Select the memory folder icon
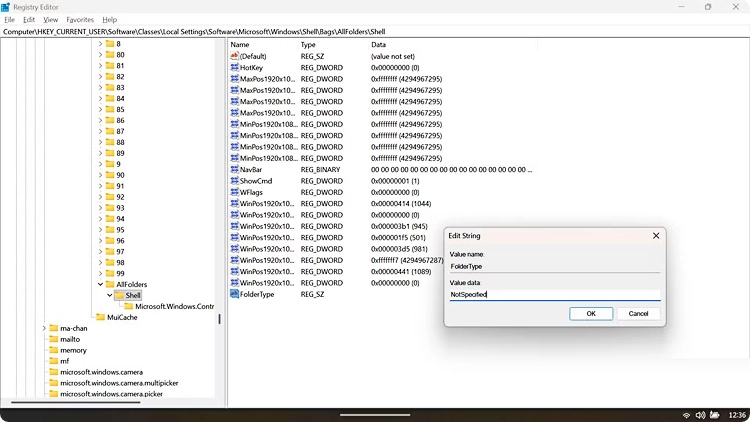The width and height of the screenshot is (750, 422). (x=54, y=350)
